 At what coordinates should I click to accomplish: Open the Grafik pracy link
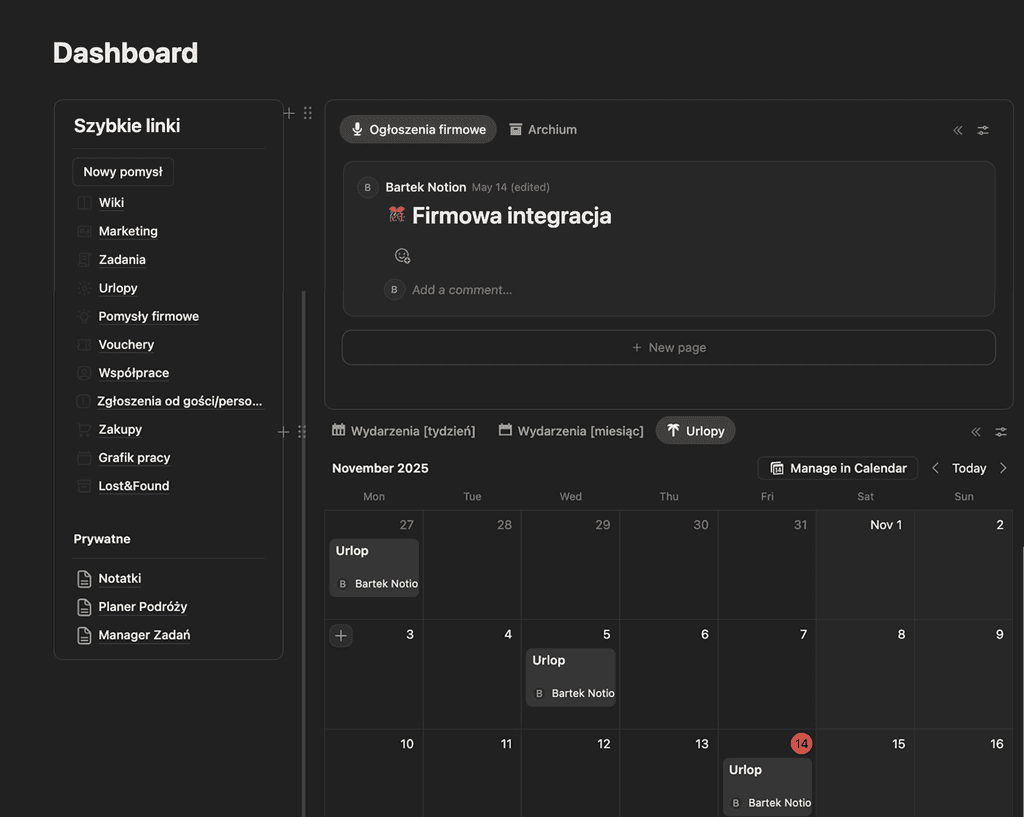click(135, 458)
